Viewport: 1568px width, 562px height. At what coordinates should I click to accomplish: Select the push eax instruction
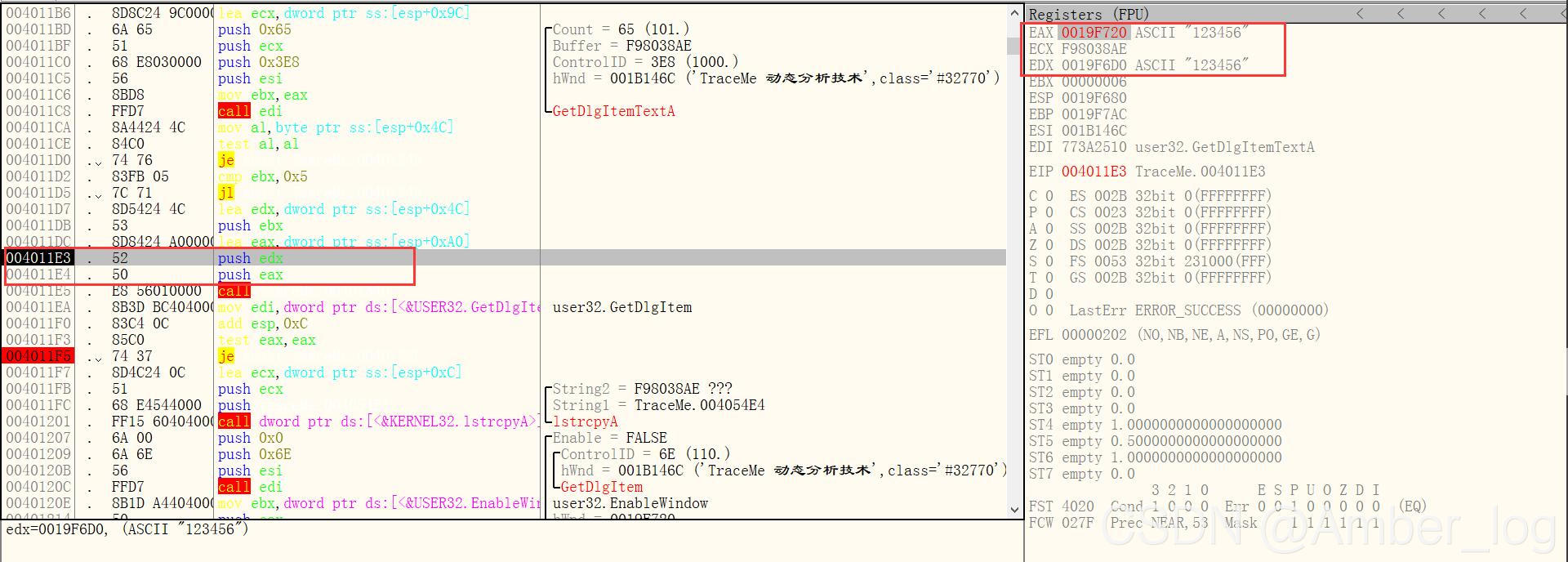pyautogui.click(x=250, y=274)
